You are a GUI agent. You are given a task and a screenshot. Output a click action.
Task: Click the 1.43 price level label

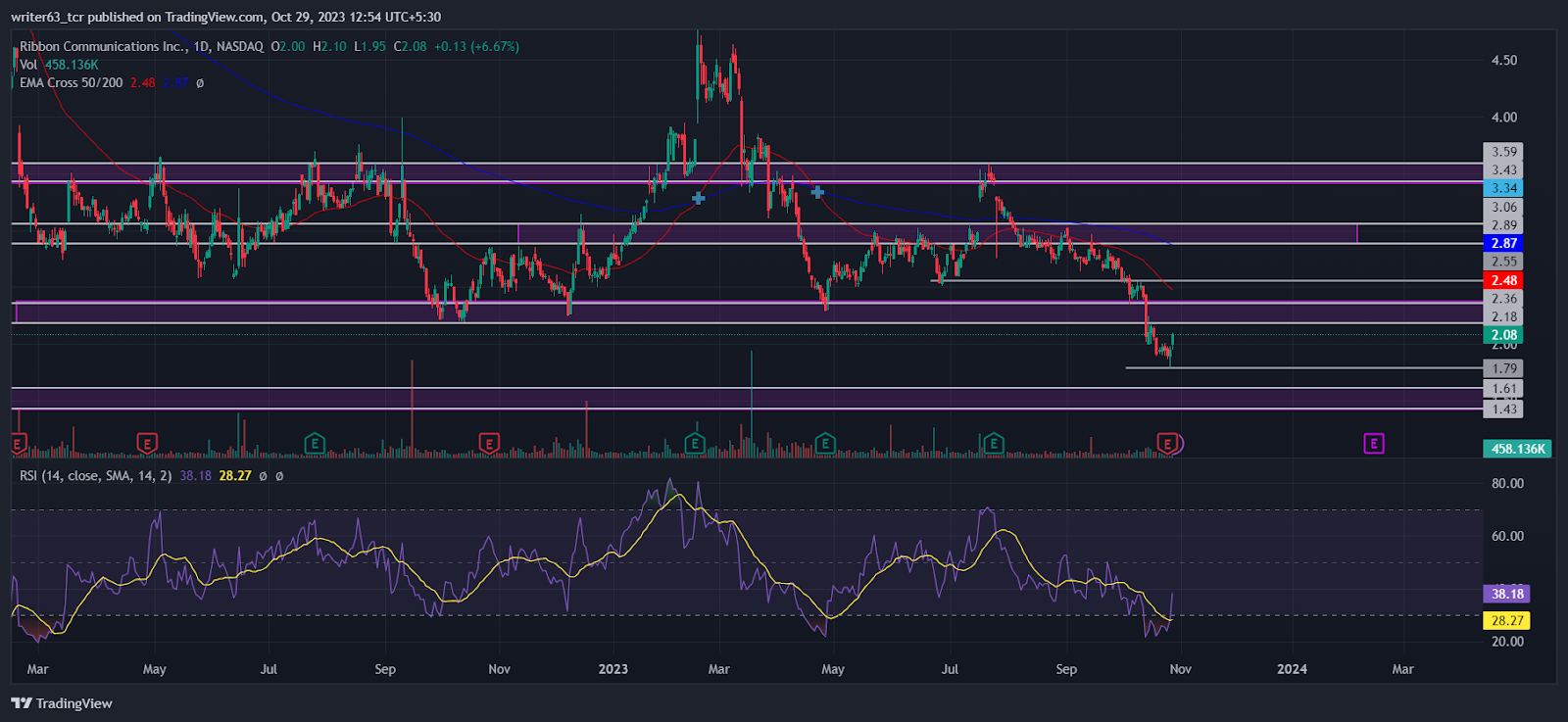click(1504, 409)
